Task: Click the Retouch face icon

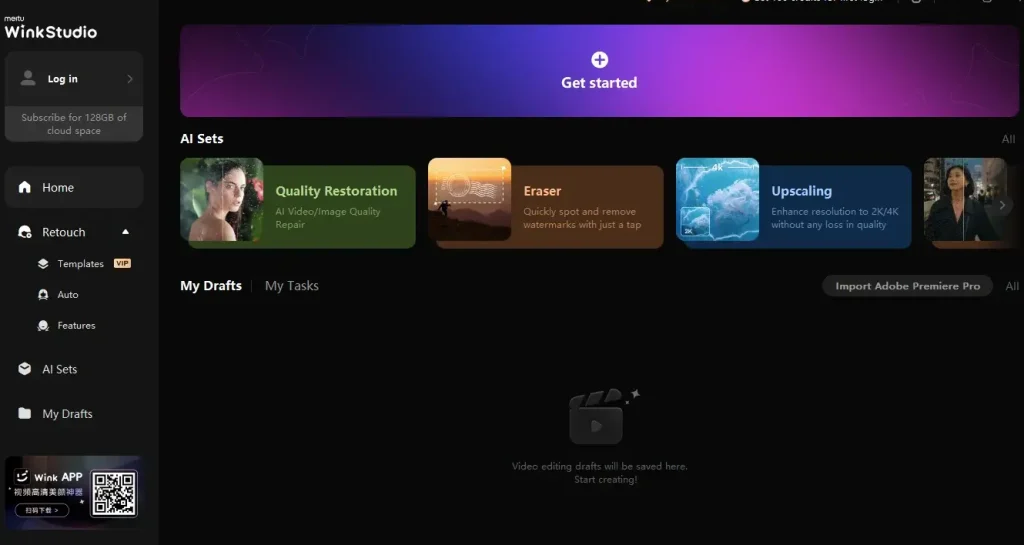Action: (24, 232)
